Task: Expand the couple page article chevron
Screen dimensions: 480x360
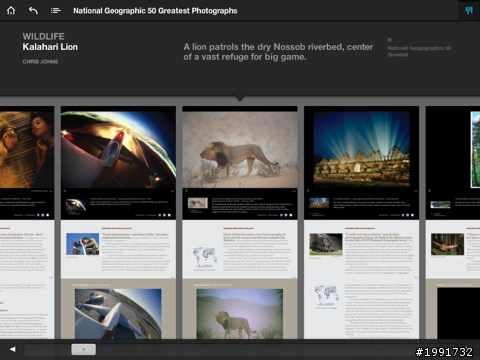Action: pyautogui.click(x=51, y=277)
